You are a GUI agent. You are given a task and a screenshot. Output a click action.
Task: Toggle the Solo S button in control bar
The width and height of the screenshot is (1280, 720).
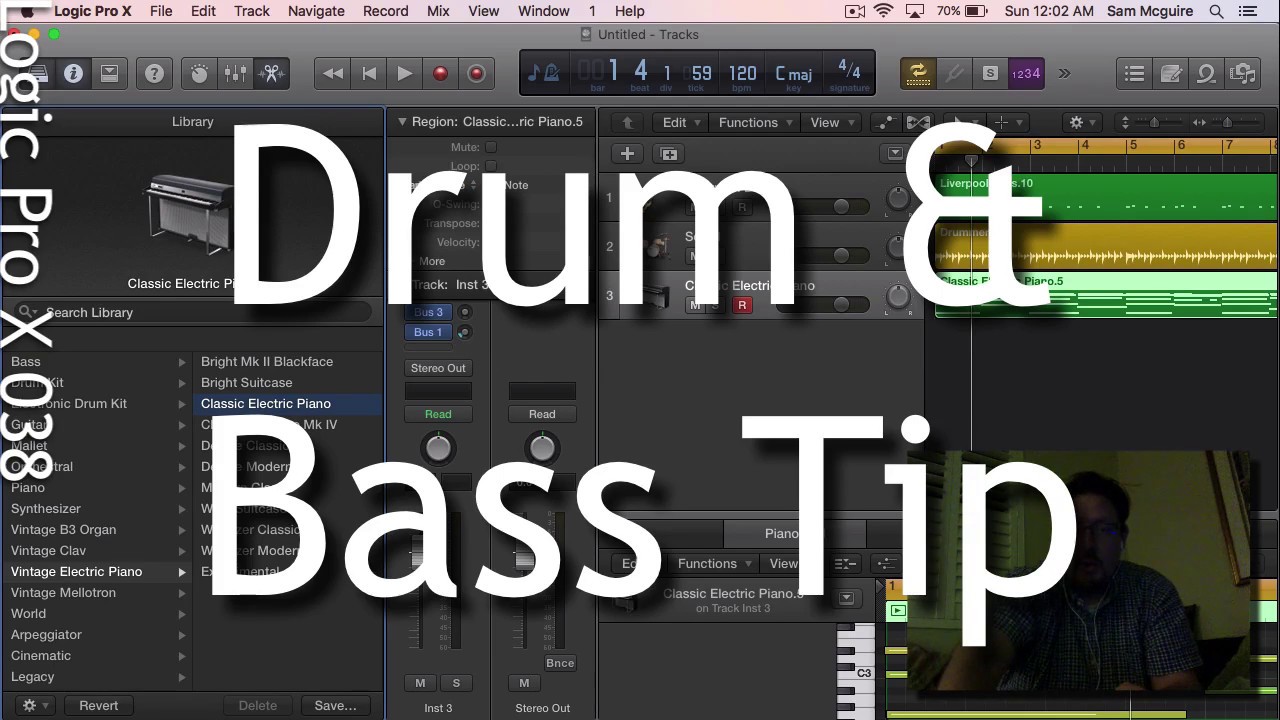click(990, 73)
